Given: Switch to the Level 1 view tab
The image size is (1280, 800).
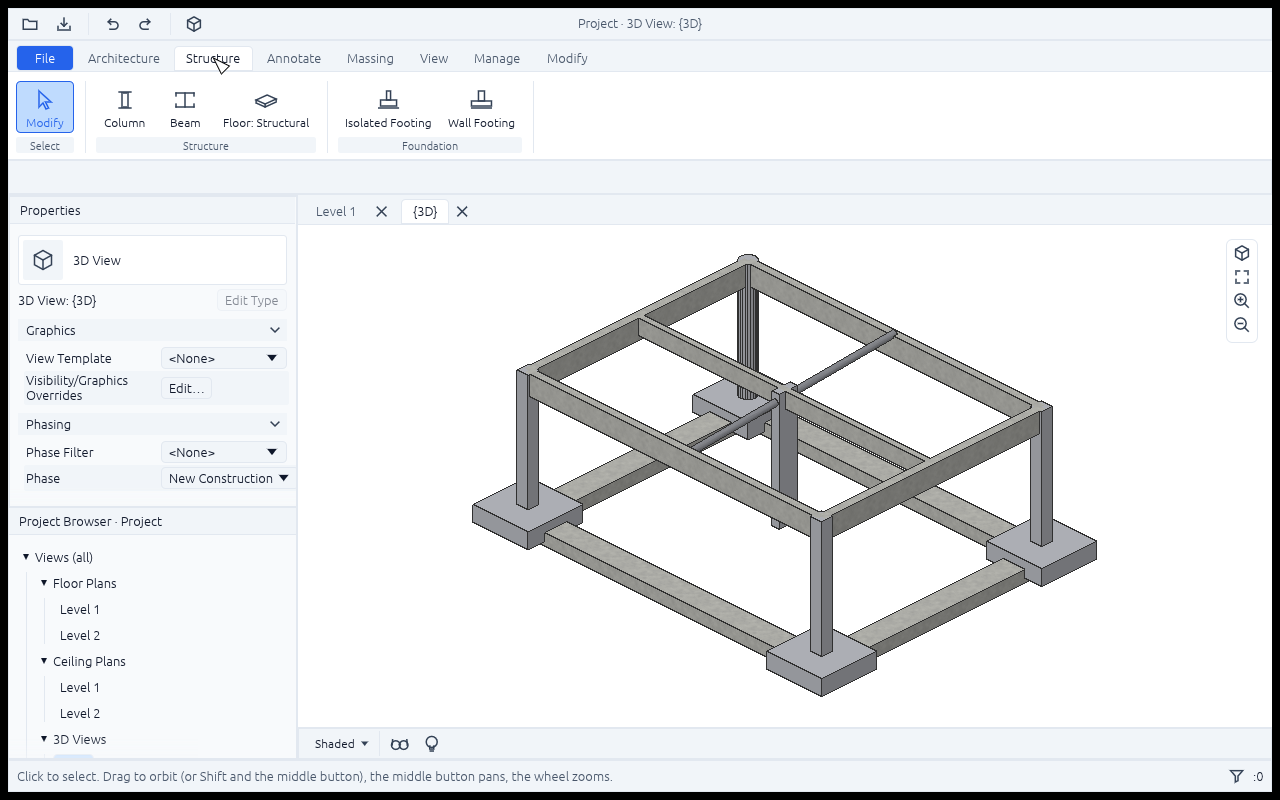Looking at the screenshot, I should [336, 211].
